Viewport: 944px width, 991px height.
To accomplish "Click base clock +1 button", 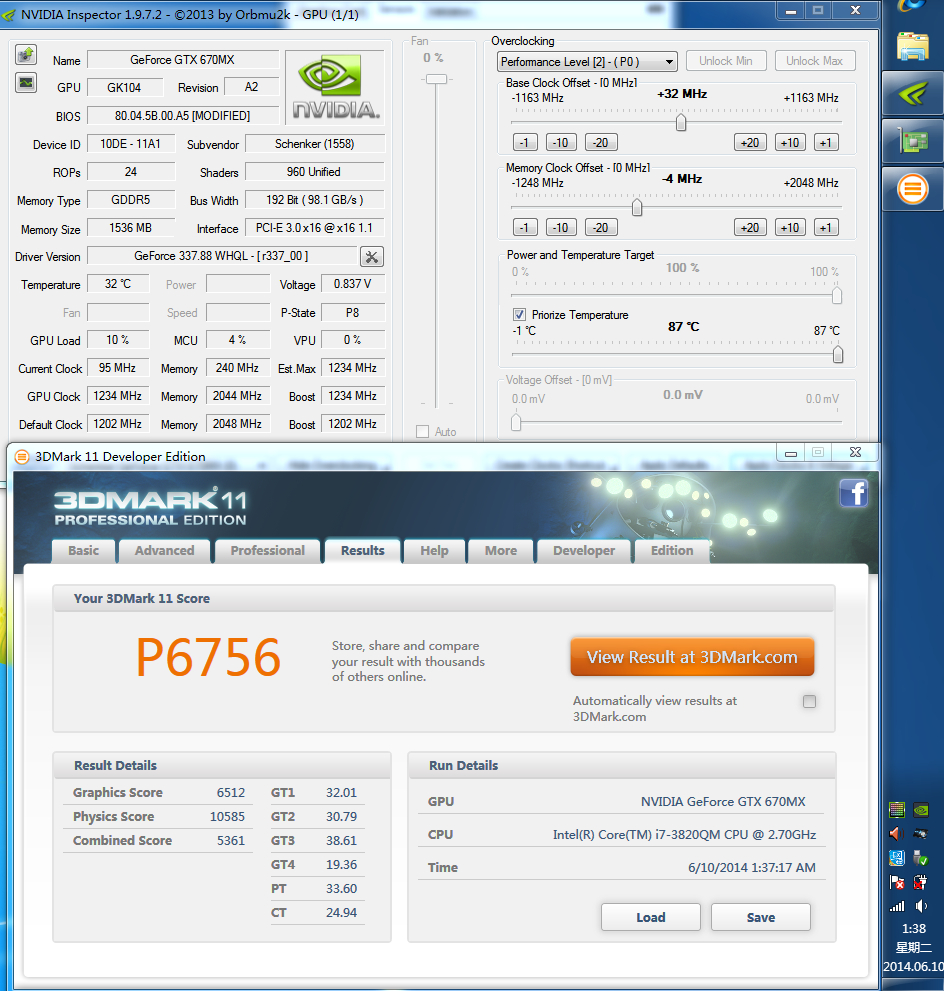I will (826, 143).
